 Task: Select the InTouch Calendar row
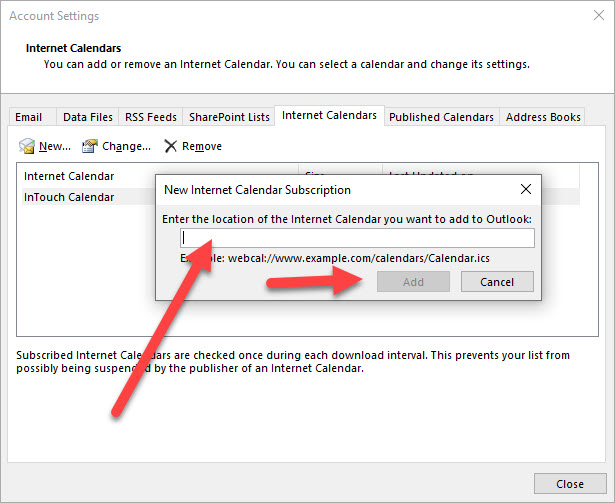click(88, 197)
